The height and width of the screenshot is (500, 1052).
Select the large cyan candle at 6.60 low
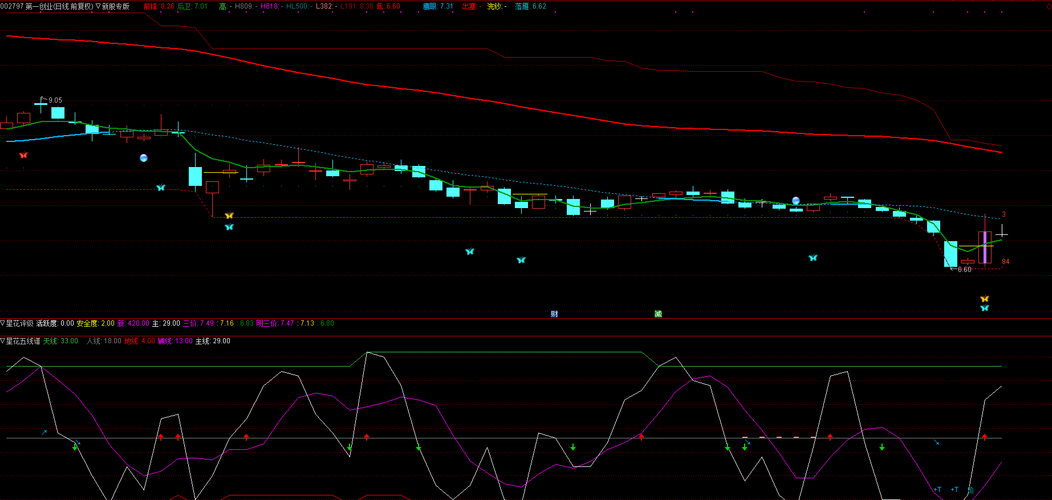[x=951, y=254]
